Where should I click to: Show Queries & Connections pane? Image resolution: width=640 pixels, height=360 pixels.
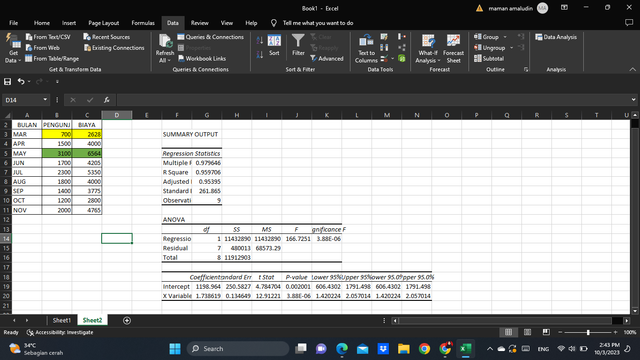[x=211, y=37]
